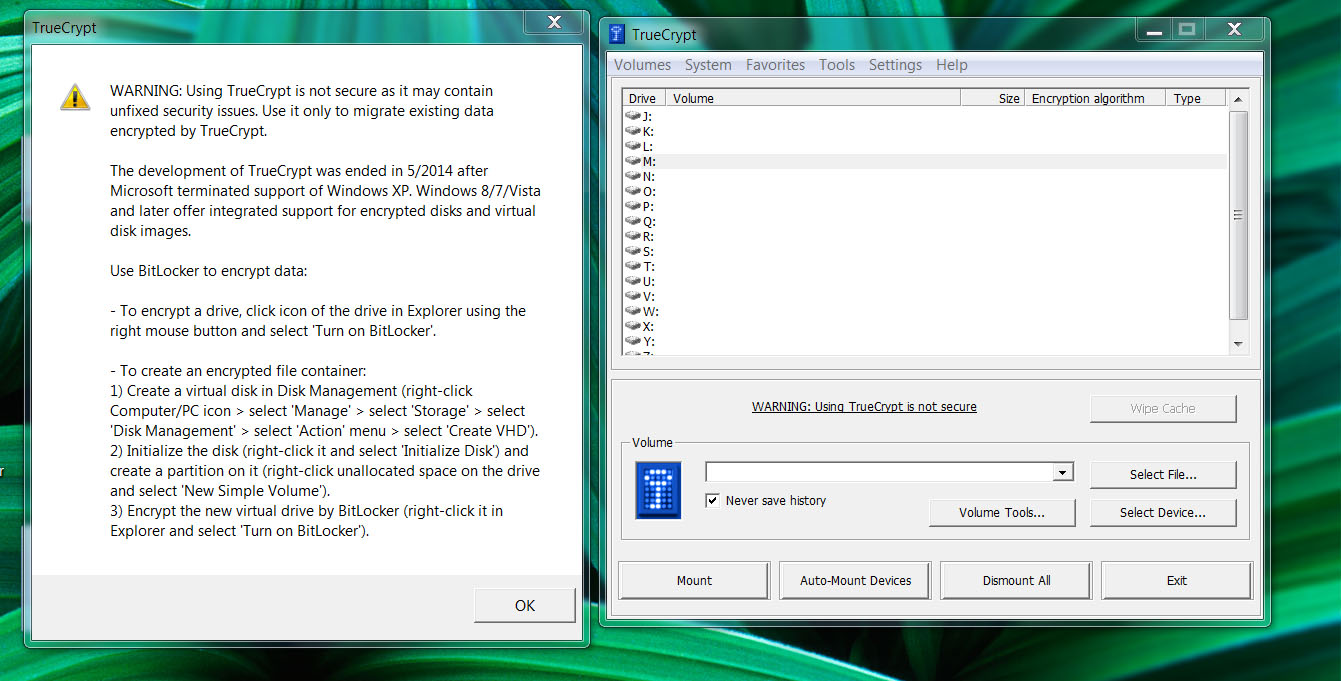The image size is (1341, 681).
Task: Sort by the Drive column header
Action: (643, 98)
